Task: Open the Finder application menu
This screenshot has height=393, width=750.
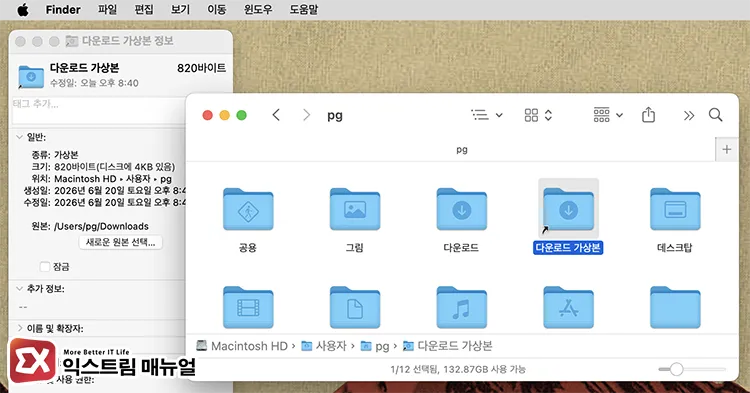Action: pyautogui.click(x=63, y=10)
